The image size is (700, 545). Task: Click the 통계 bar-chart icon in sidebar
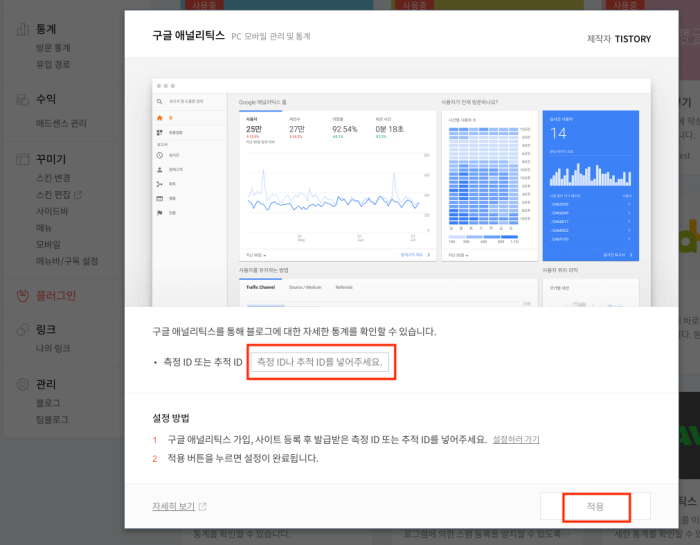pos(22,29)
